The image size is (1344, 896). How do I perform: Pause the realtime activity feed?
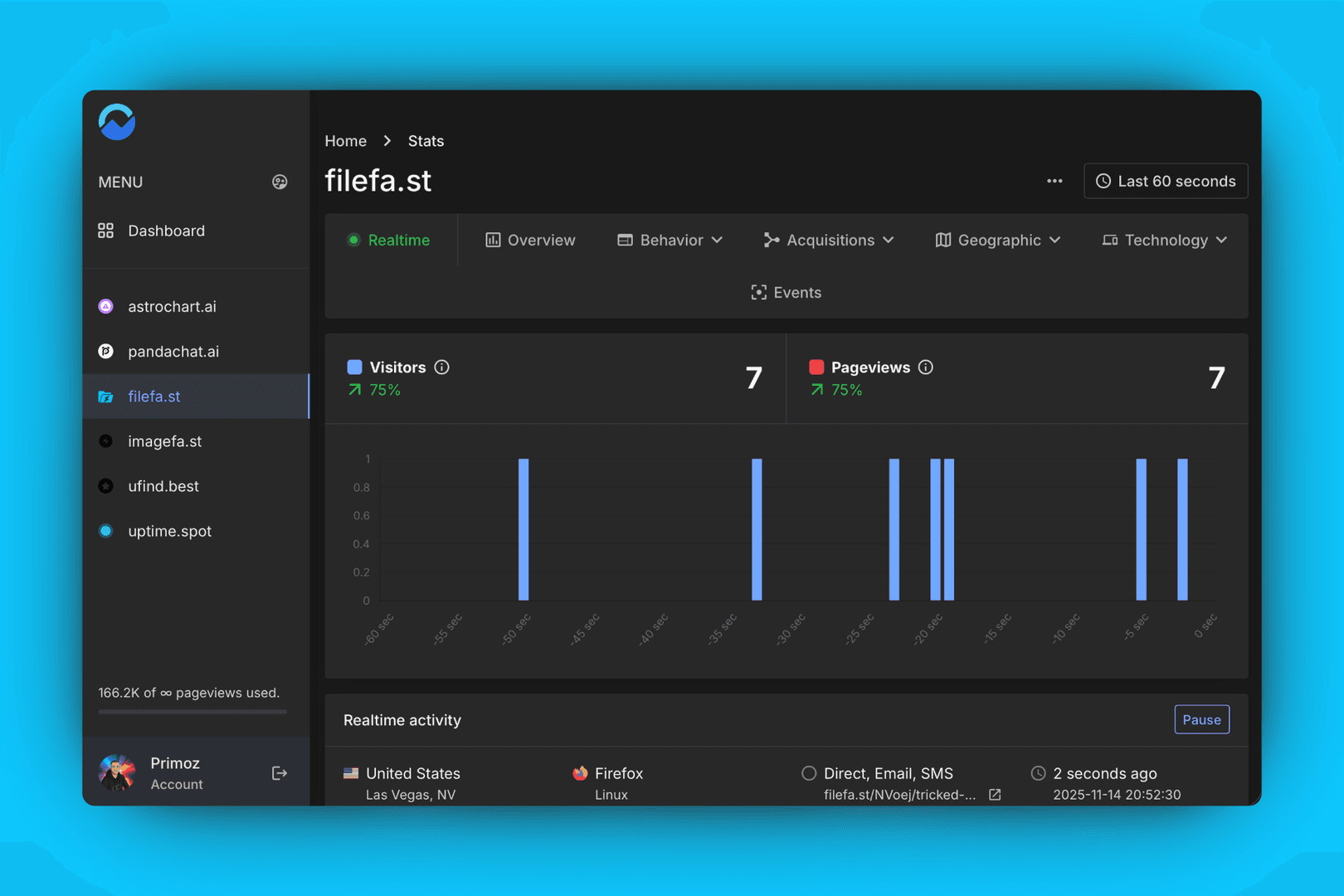[x=1201, y=719]
